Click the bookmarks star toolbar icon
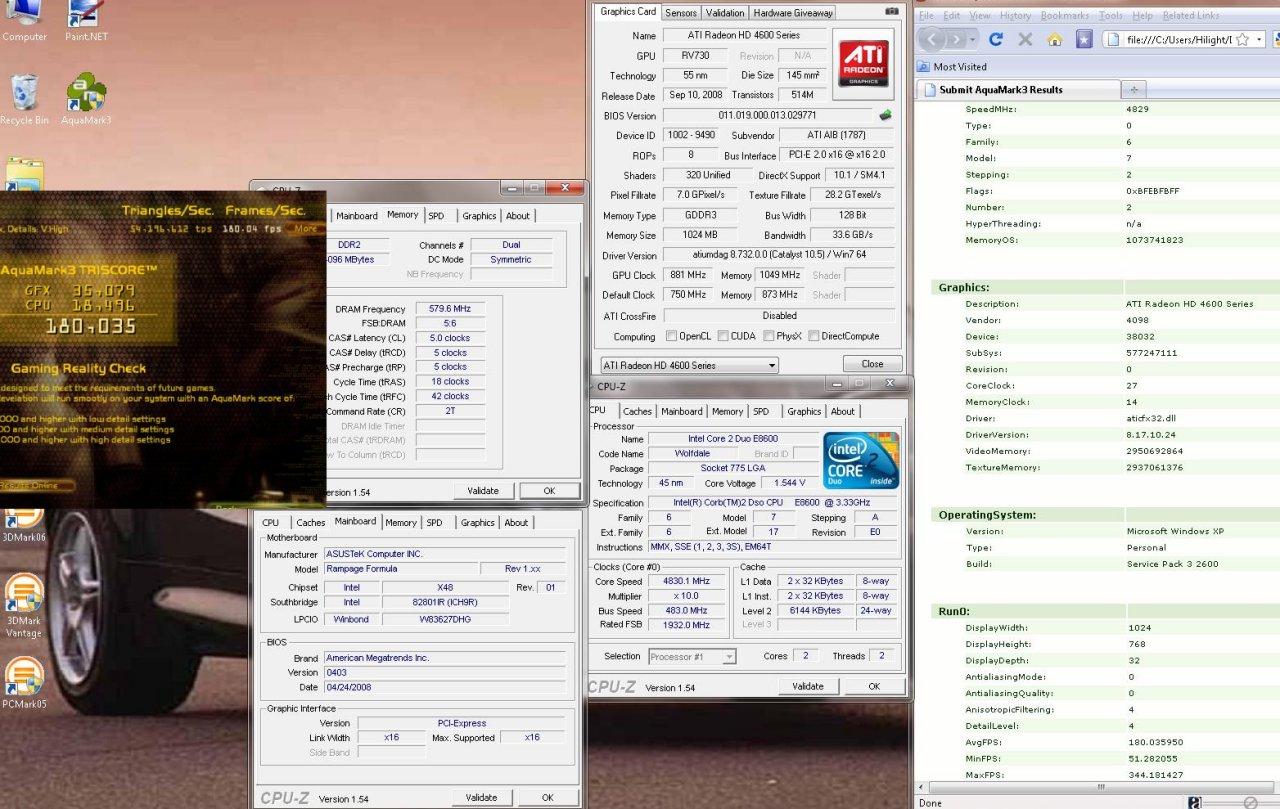The height and width of the screenshot is (809, 1280). coord(1084,39)
